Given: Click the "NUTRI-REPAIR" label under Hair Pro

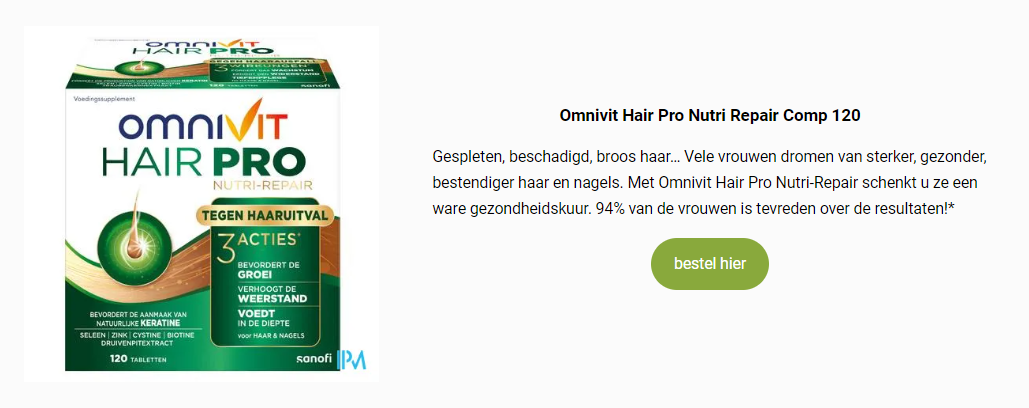Looking at the screenshot, I should [x=261, y=186].
